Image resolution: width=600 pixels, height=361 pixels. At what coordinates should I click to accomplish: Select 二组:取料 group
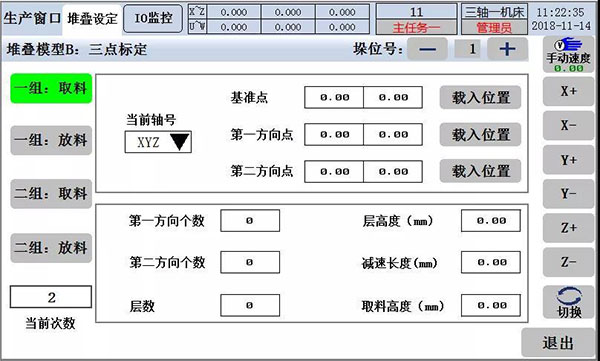[51, 194]
